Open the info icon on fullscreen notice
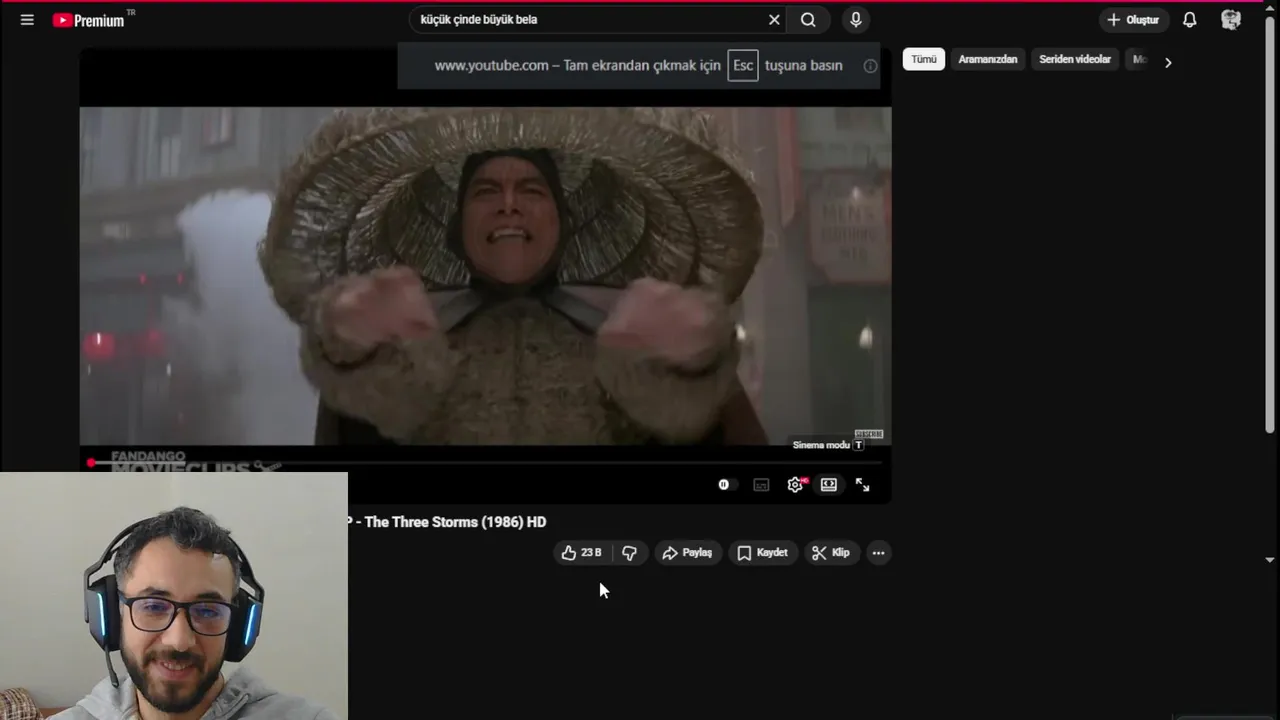Viewport: 1280px width, 720px height. pyautogui.click(x=870, y=66)
